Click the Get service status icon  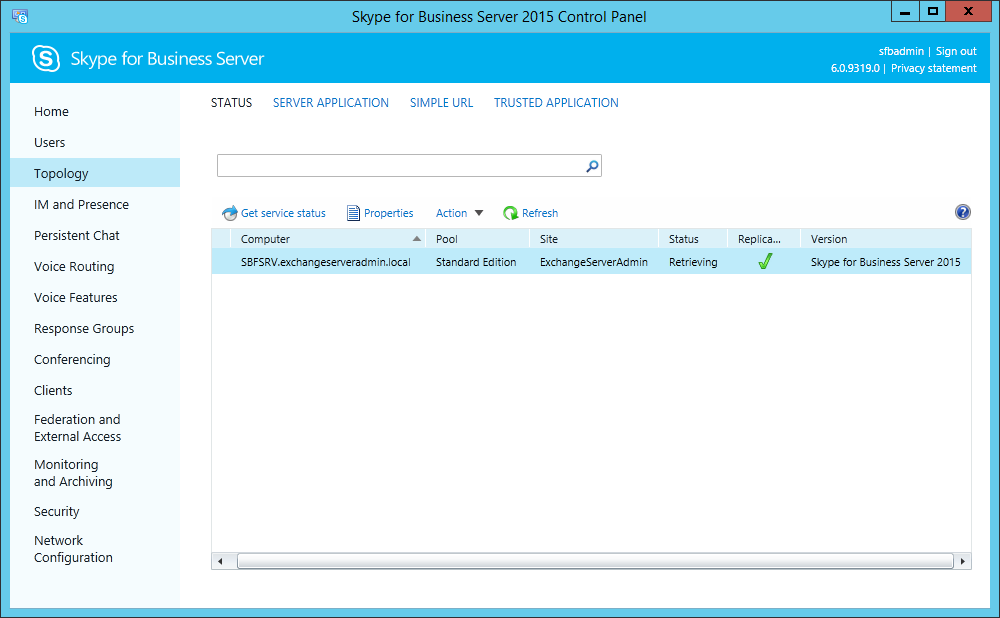230,213
